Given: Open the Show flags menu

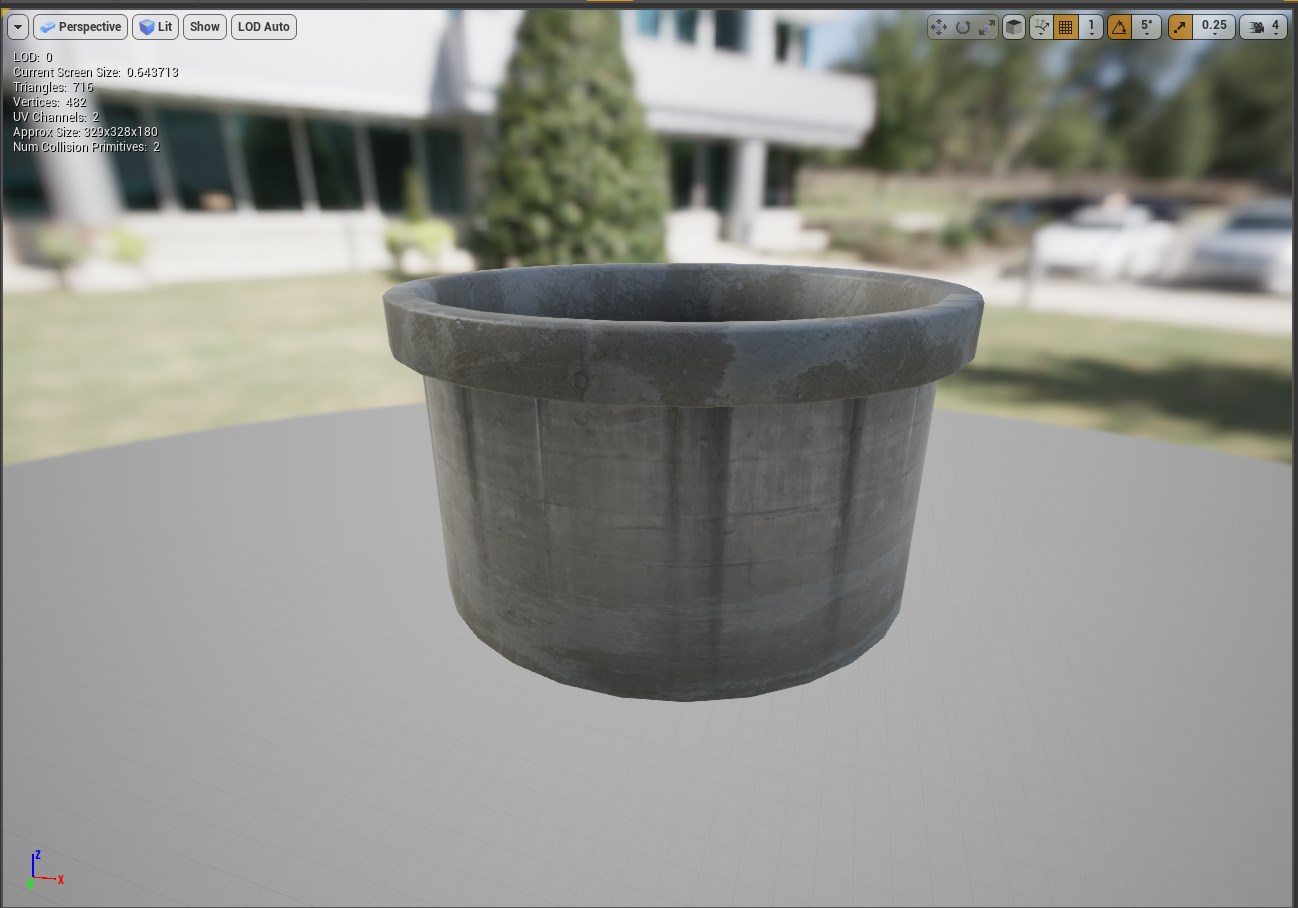Looking at the screenshot, I should click(x=205, y=27).
